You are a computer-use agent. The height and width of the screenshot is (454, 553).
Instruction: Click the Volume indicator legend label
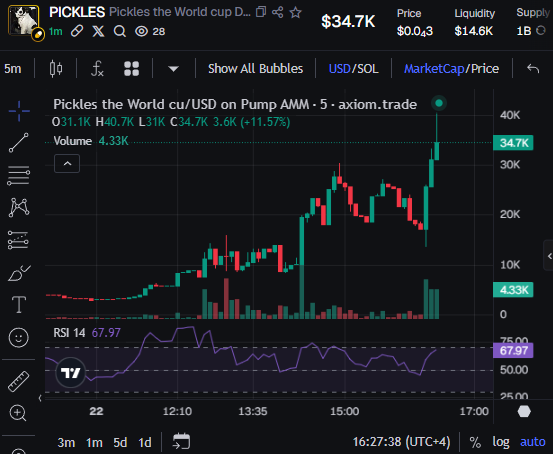pyautogui.click(x=72, y=141)
